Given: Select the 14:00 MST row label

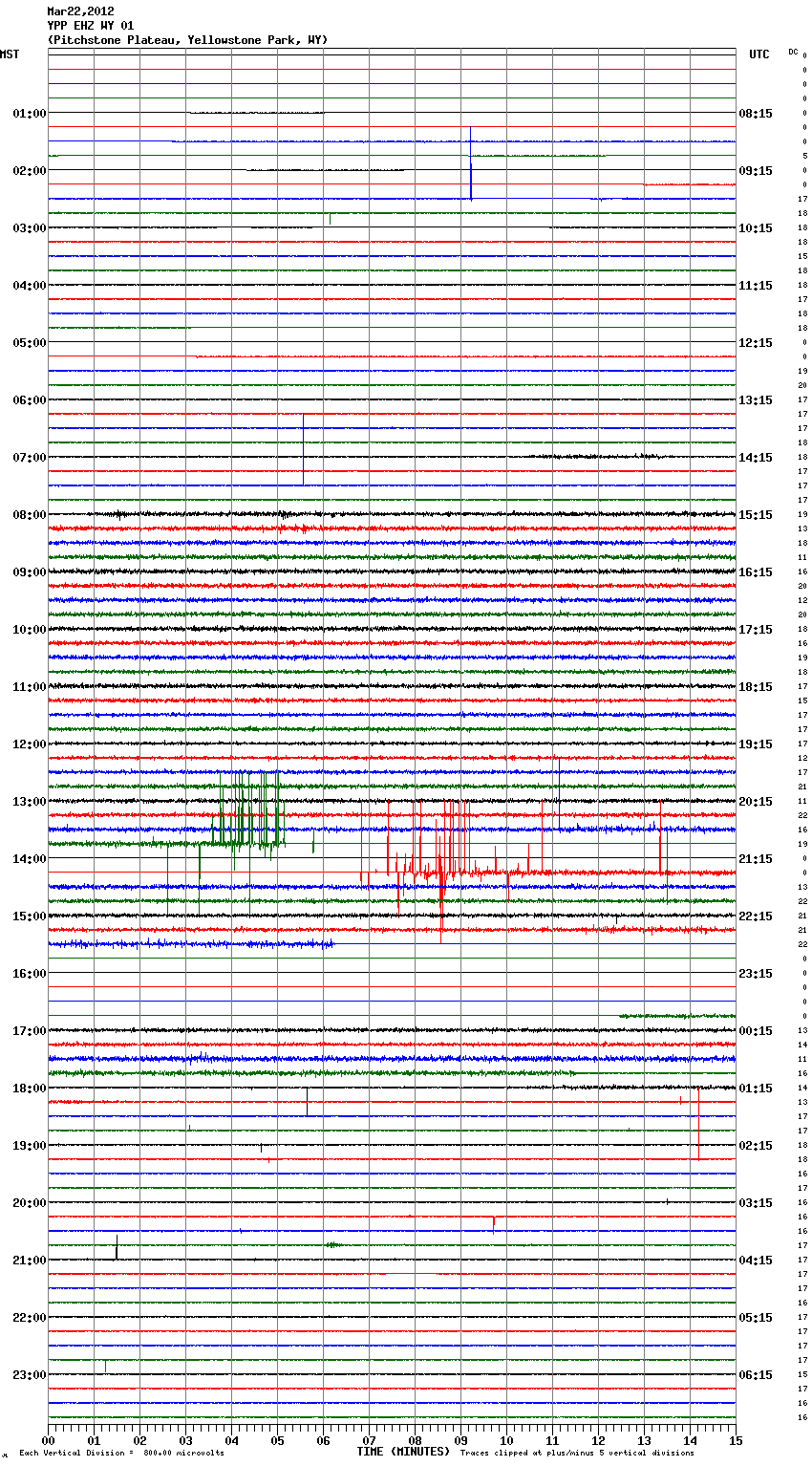Looking at the screenshot, I should tap(30, 859).
